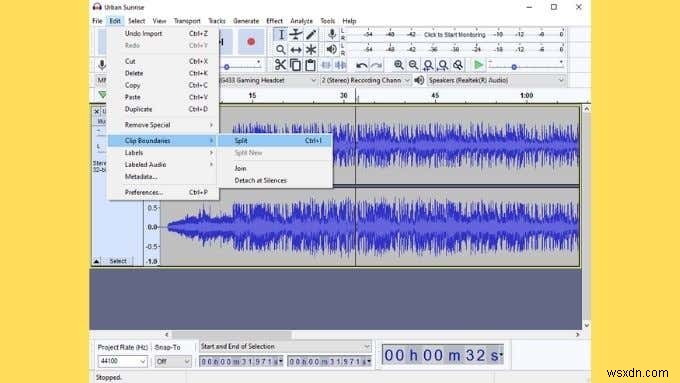Choose Duplicate in Edit menu
The image size is (680, 383).
(x=163, y=109)
